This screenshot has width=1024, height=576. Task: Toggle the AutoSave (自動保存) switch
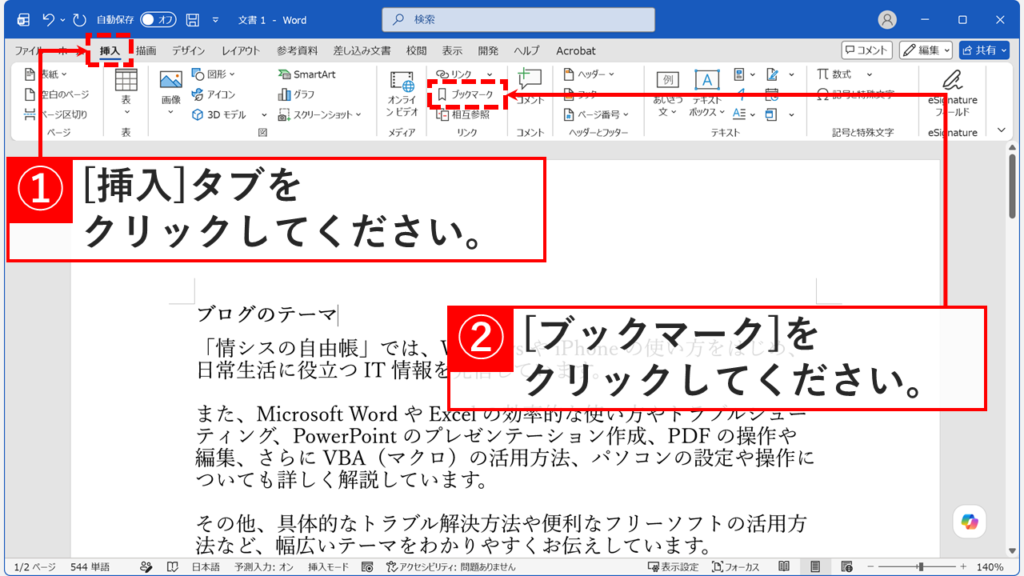coord(157,20)
